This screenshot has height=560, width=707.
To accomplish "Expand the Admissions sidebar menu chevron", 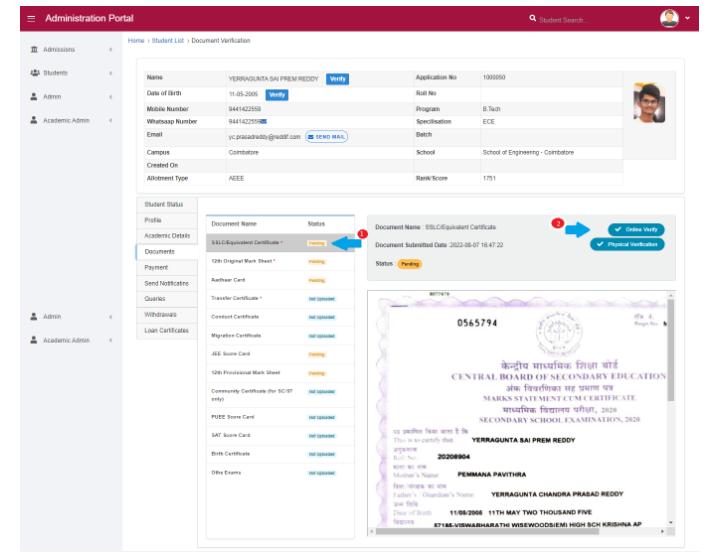I will click(110, 49).
